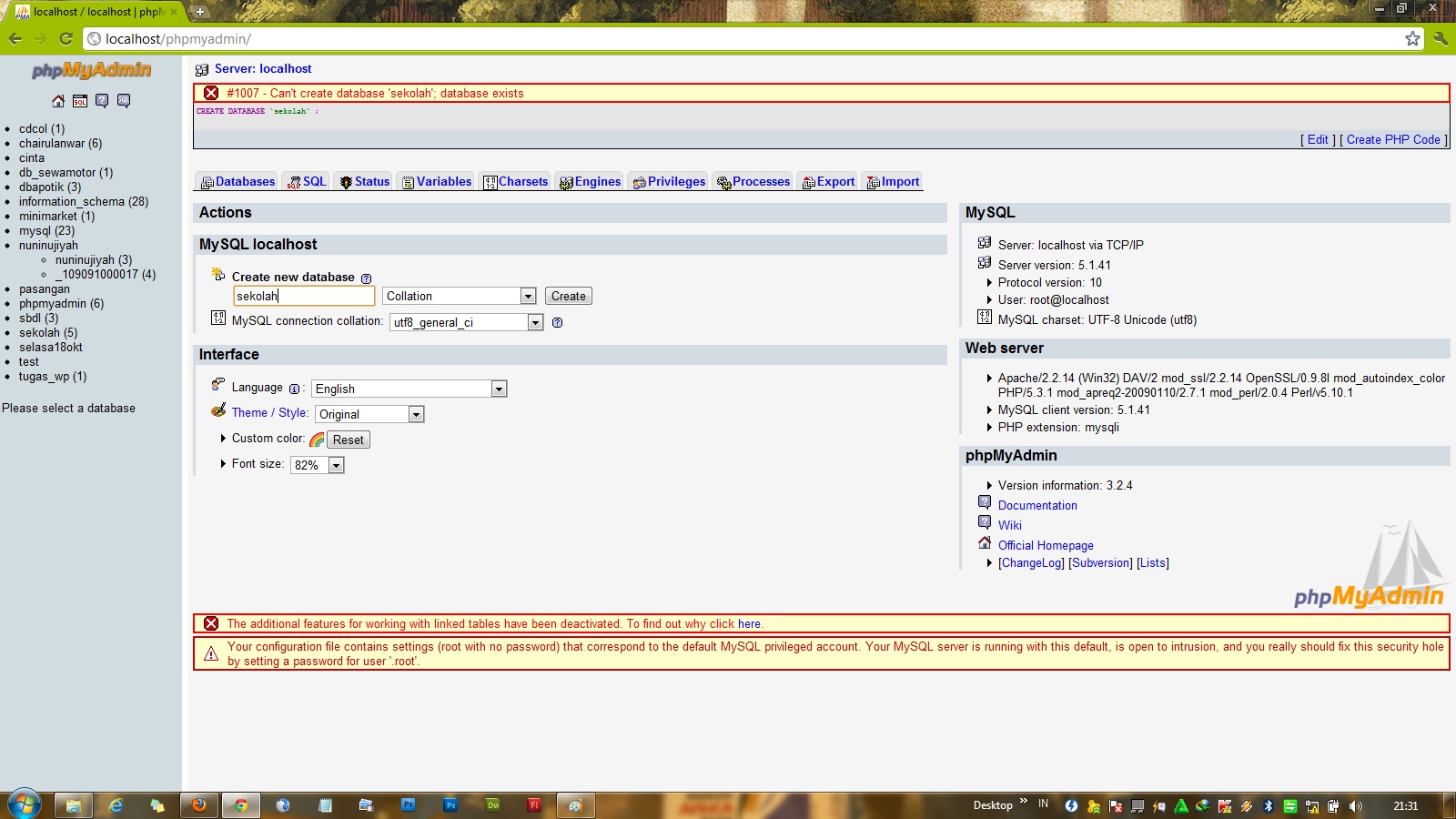This screenshot has height=819, width=1456.
Task: Switch to the Privileges tab
Action: [x=669, y=182]
